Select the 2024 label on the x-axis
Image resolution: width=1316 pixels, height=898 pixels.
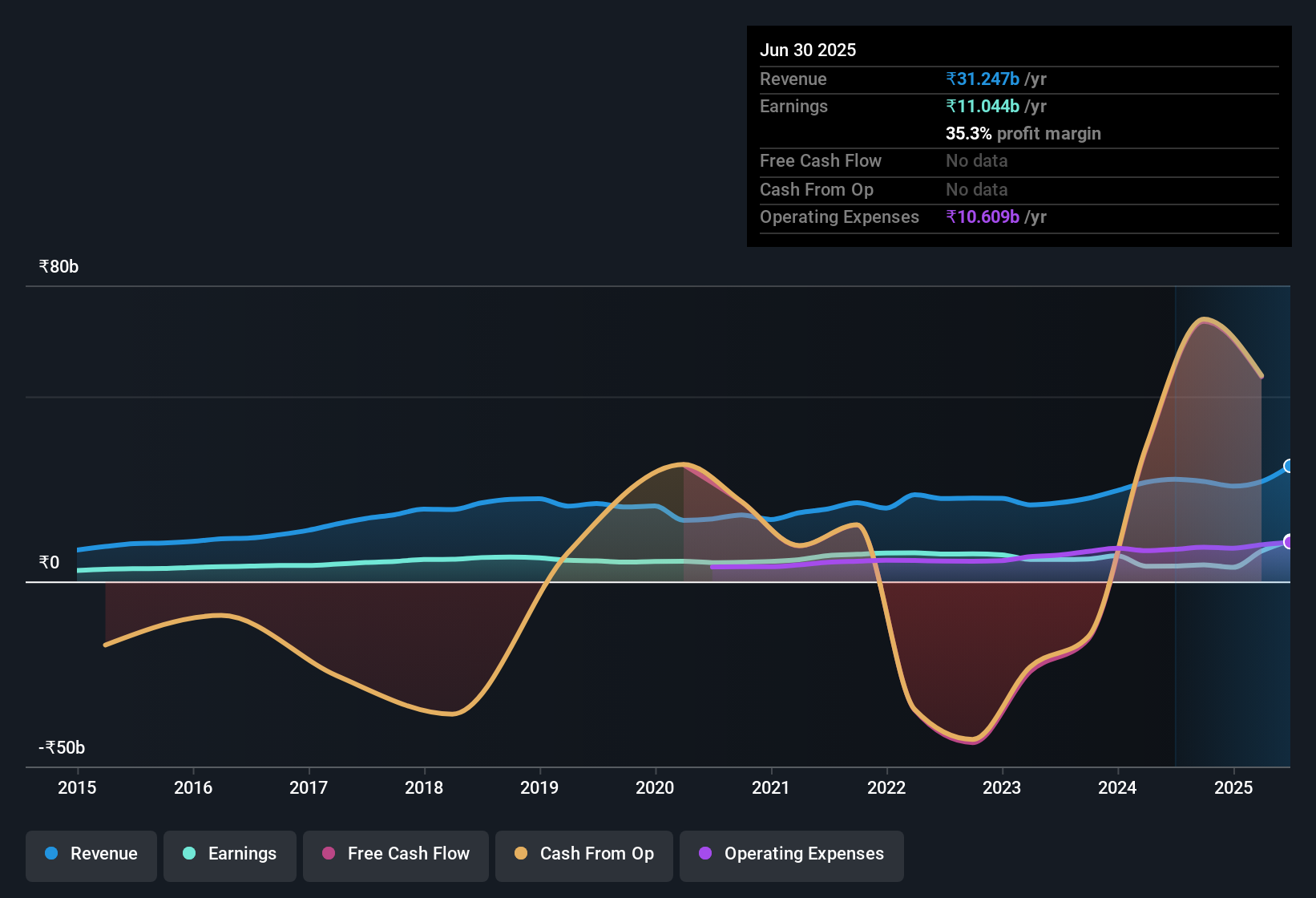point(1117,788)
